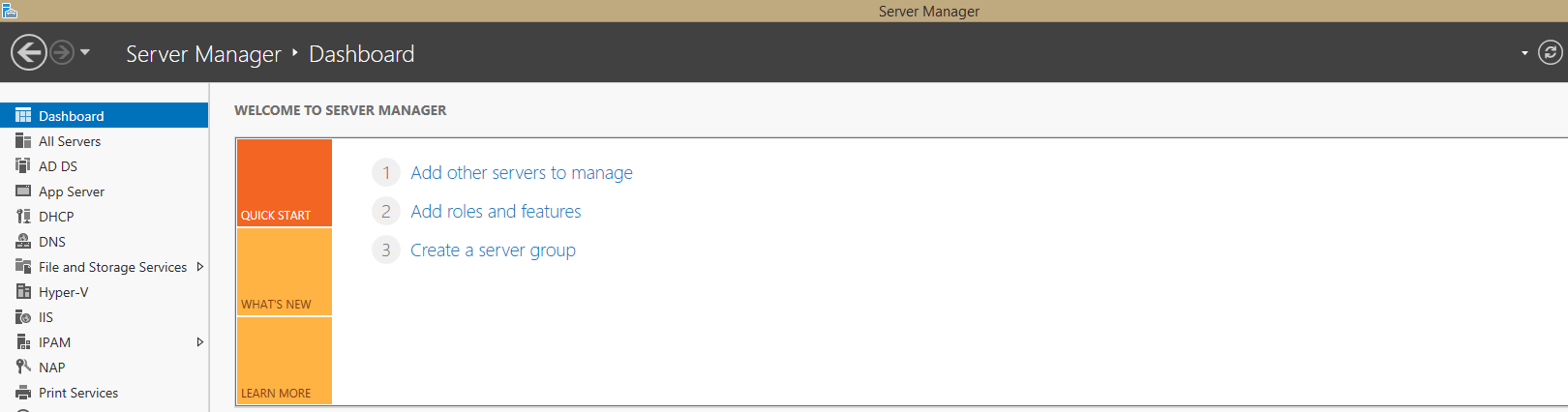
Task: Click the Server Manager app icon in title bar
Action: 9,11
